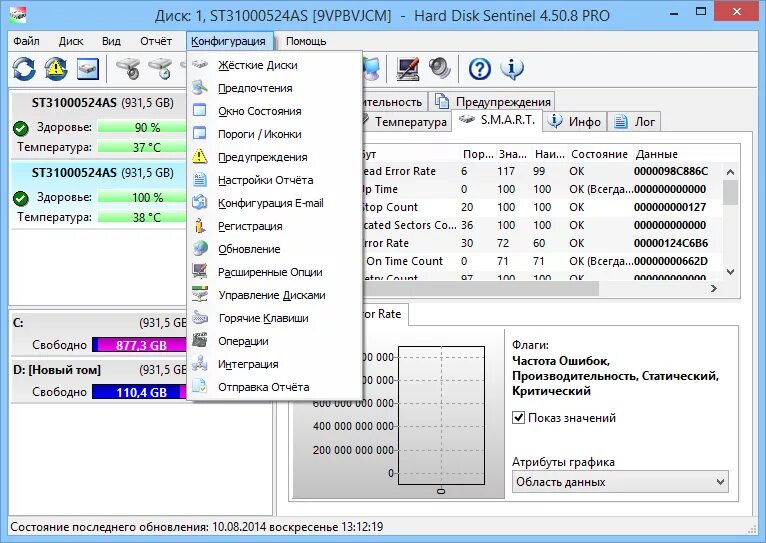Close the Конфигурация menu
The image size is (766, 543).
[x=228, y=41]
